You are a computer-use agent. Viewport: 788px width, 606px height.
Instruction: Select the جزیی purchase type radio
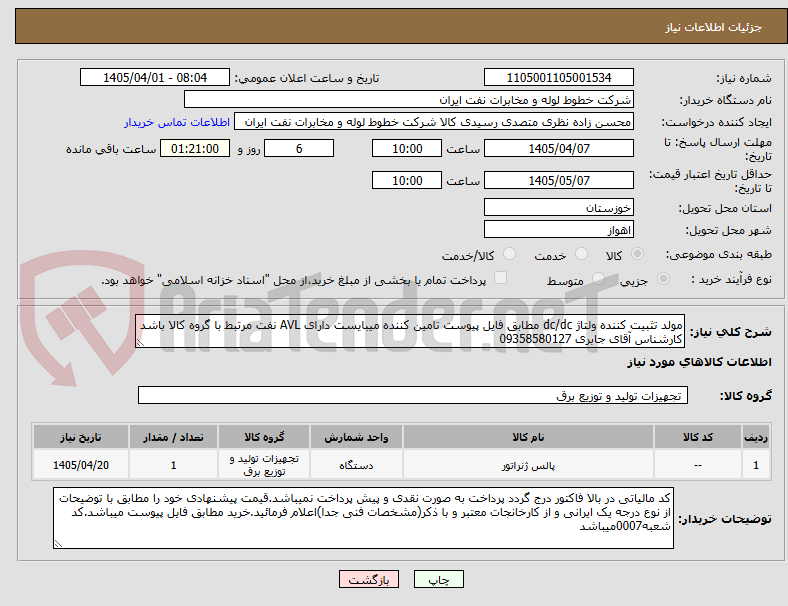pos(663,279)
